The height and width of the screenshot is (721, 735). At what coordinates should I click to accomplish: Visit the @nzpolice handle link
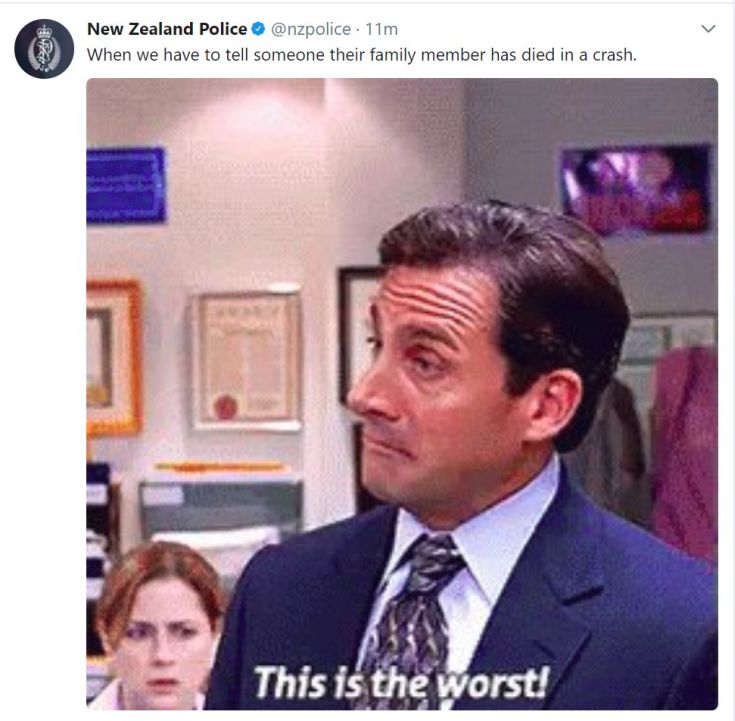tap(310, 29)
